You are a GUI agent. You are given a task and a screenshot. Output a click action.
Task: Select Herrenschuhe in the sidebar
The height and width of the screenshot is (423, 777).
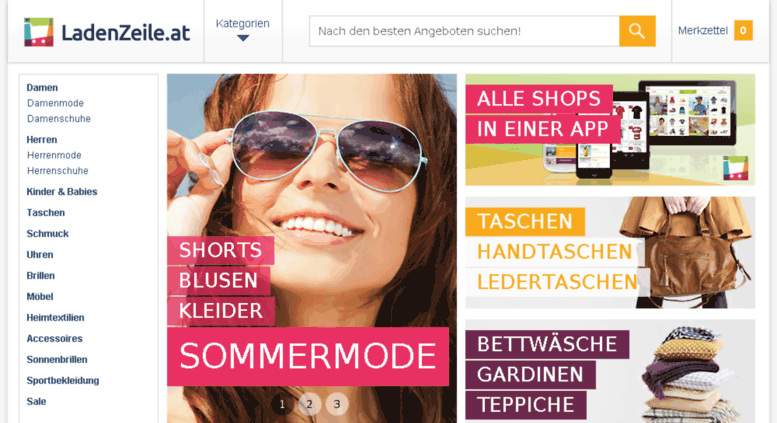point(57,170)
